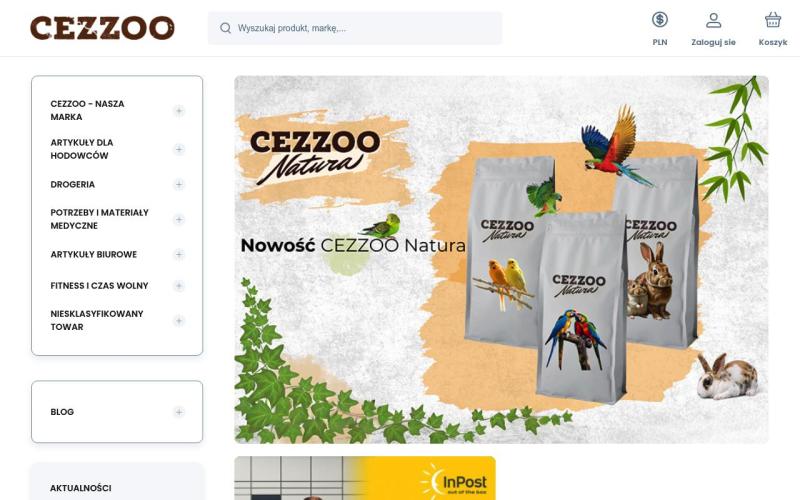800x500 pixels.
Task: Expand POTRZEBY I MATERIAŁY MEDYCZNE plus icon
Action: pyautogui.click(x=179, y=219)
